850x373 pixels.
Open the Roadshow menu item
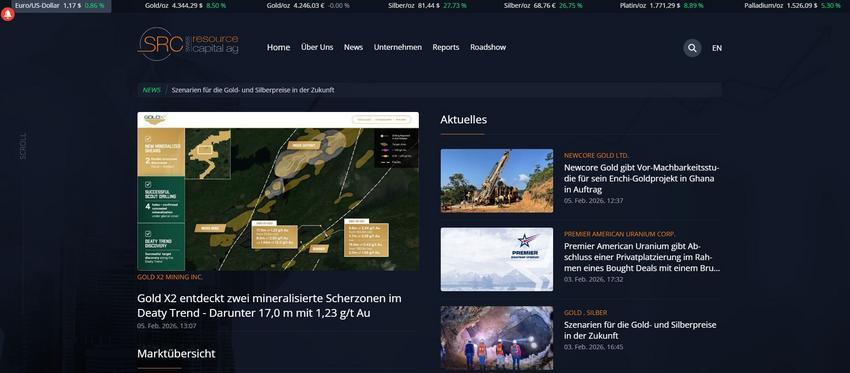click(488, 47)
